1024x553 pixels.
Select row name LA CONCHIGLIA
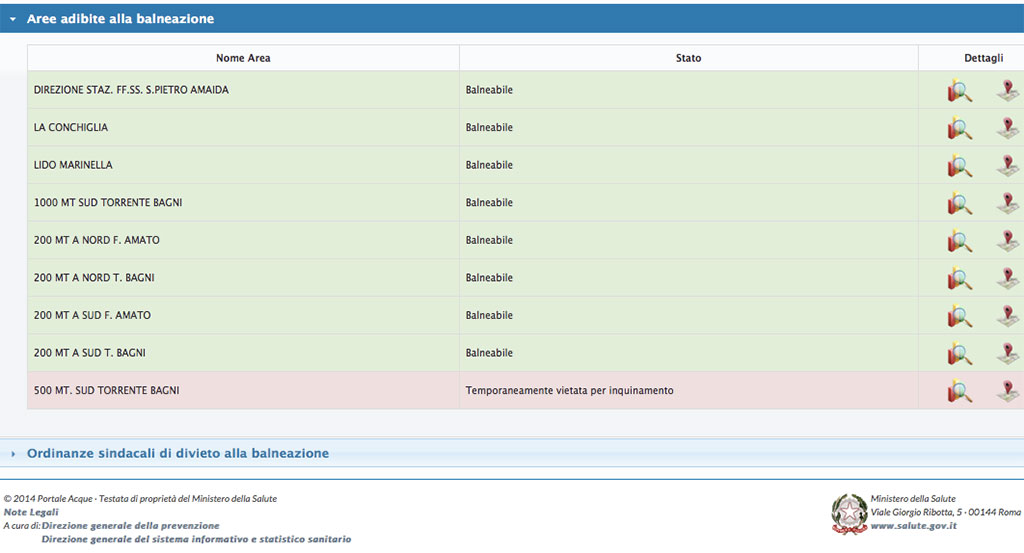coord(71,127)
